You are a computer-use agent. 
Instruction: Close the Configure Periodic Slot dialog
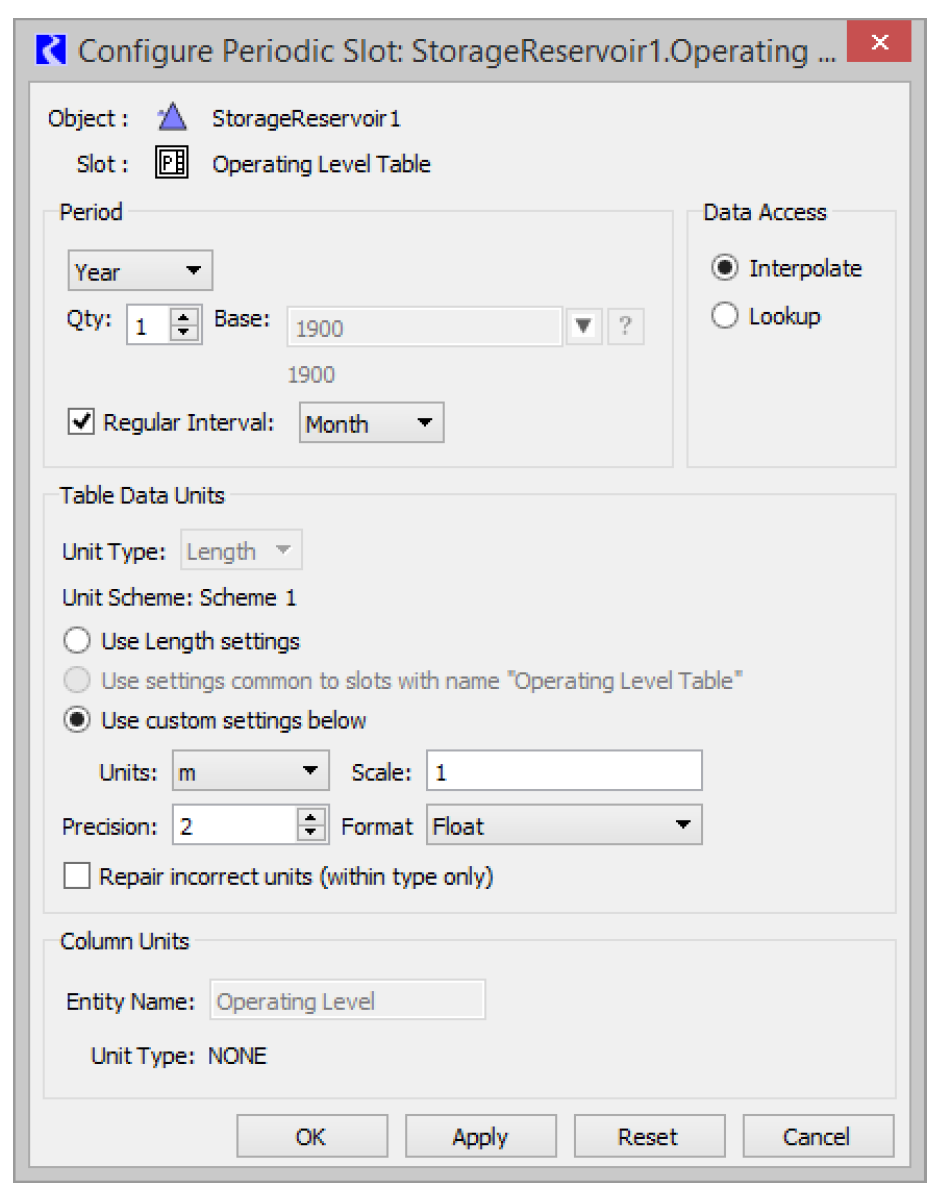coord(879,43)
